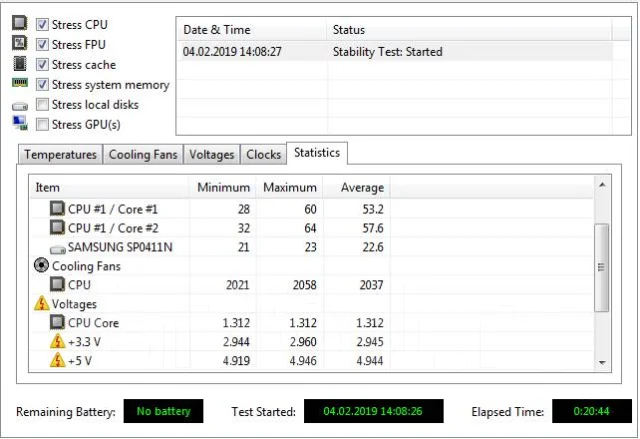The height and width of the screenshot is (439, 640).
Task: Select the +3.3 V row label
Action: coord(84,342)
